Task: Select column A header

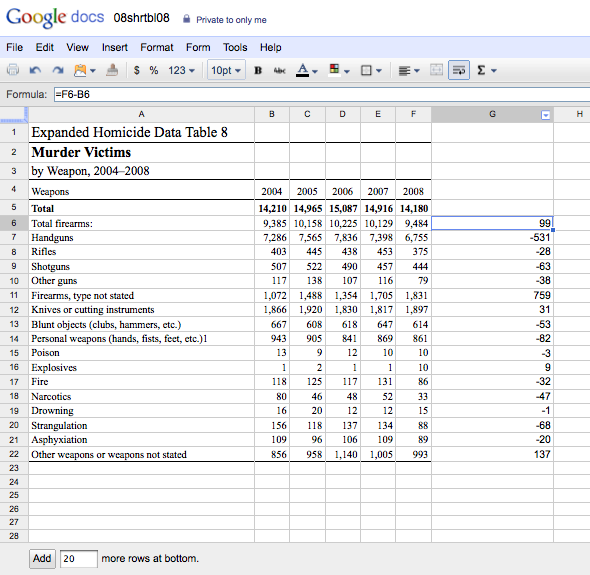Action: 141,114
